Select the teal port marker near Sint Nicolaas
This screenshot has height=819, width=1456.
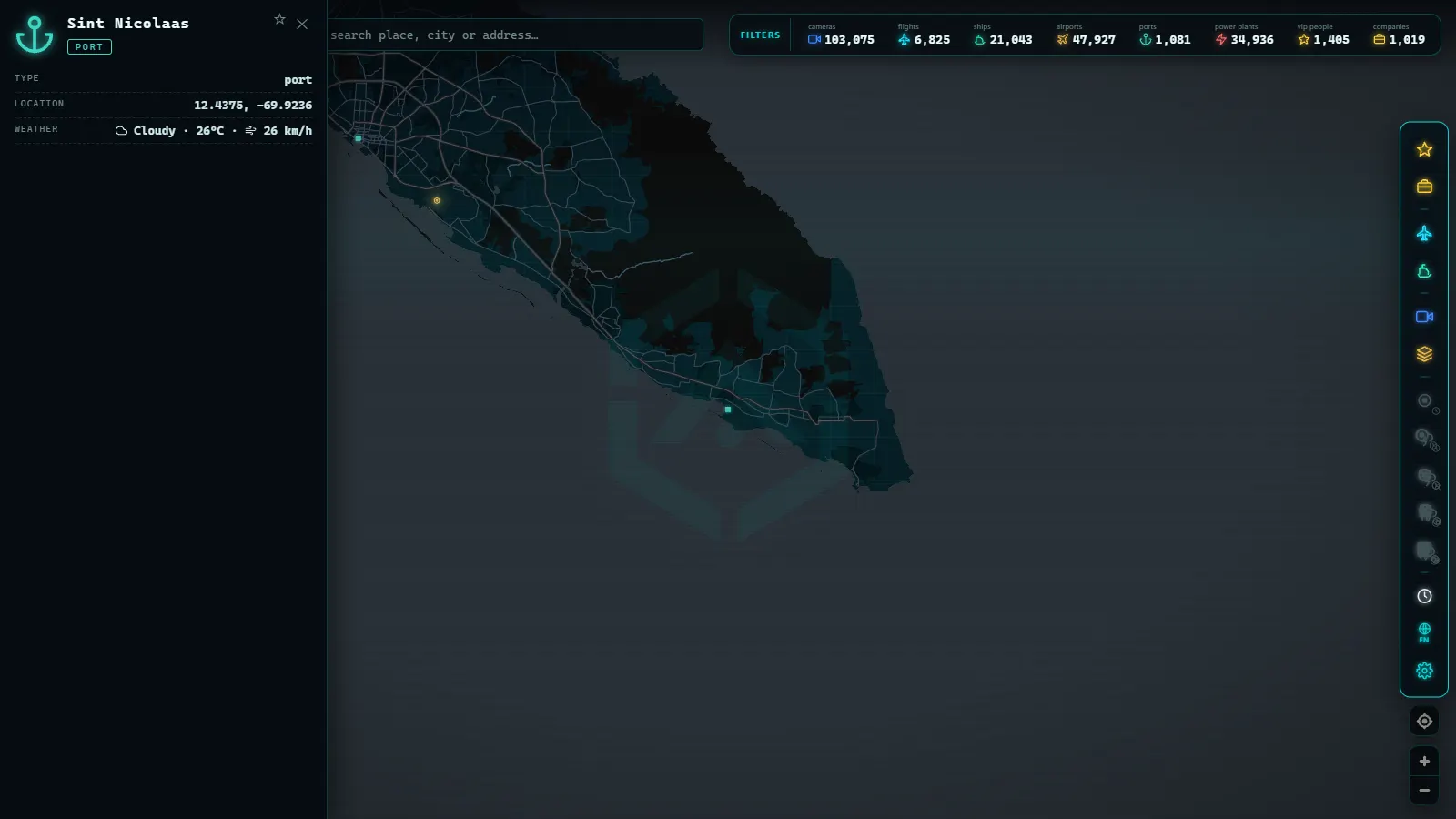tap(728, 409)
